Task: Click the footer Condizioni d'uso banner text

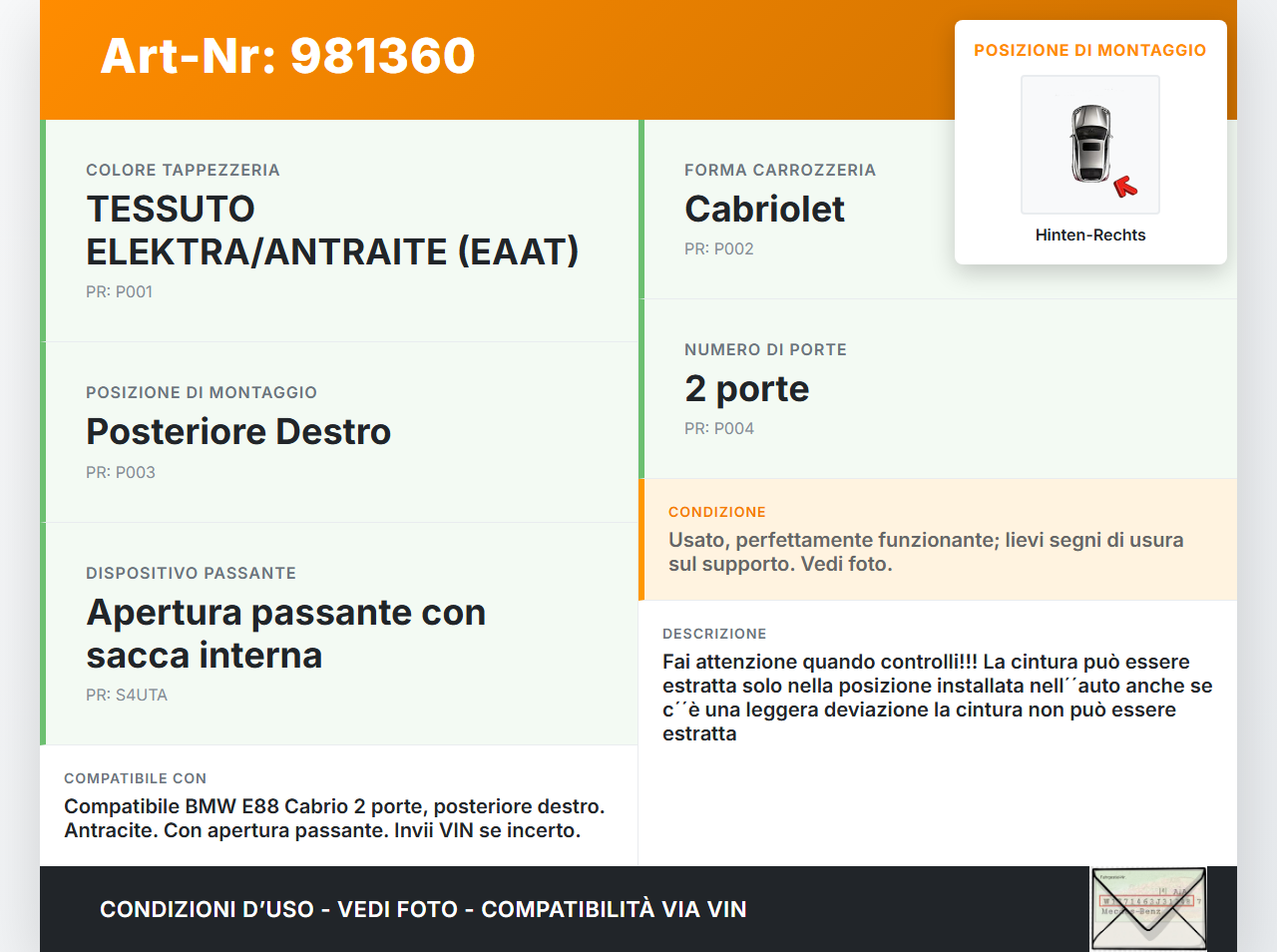Action: point(423,909)
